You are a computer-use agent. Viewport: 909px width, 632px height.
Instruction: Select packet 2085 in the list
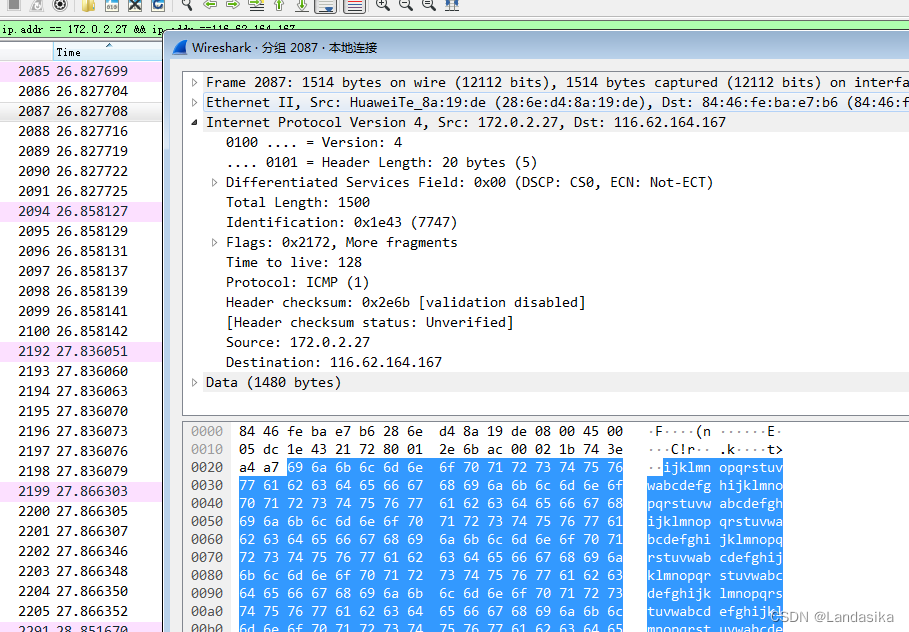[x=81, y=71]
